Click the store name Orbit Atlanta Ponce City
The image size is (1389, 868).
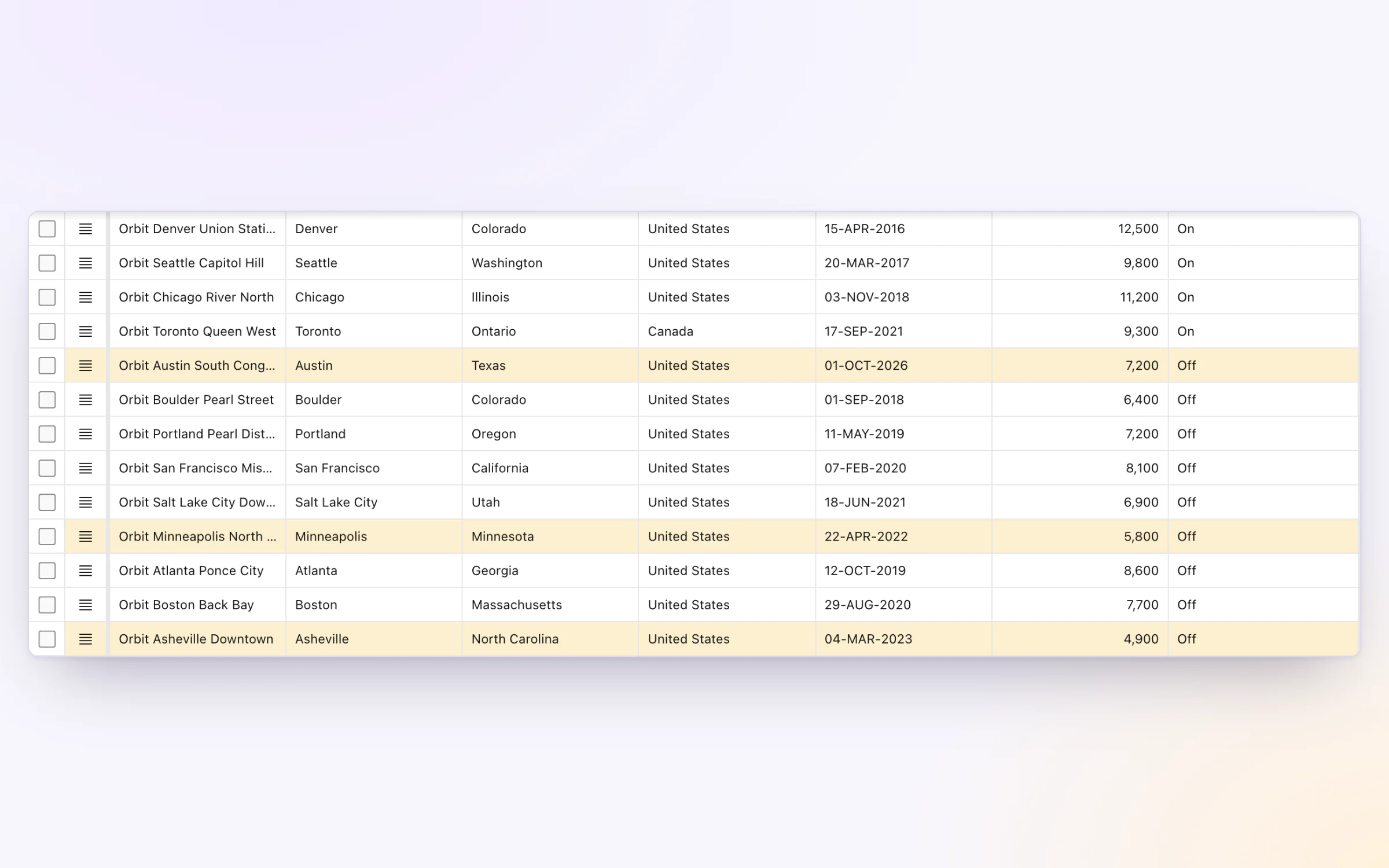point(191,571)
